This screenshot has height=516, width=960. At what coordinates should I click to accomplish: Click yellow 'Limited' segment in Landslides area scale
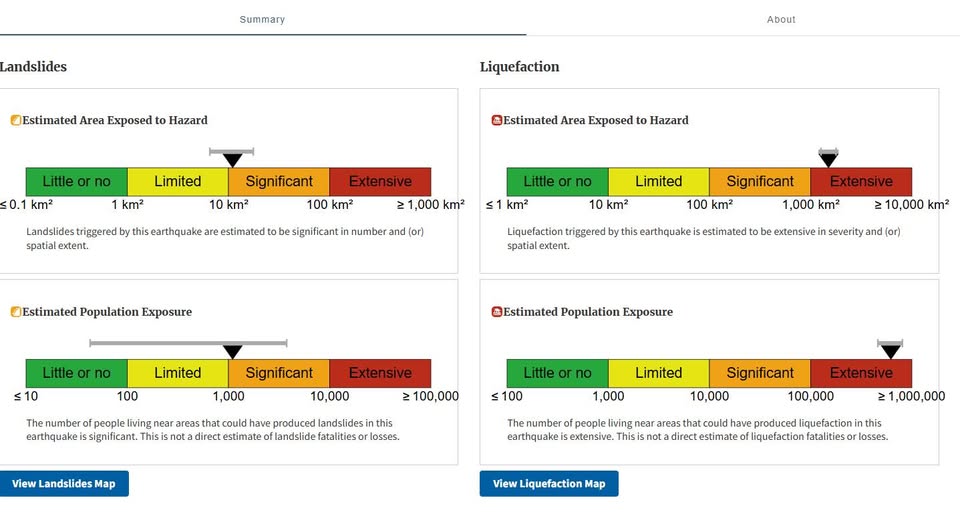[x=178, y=181]
